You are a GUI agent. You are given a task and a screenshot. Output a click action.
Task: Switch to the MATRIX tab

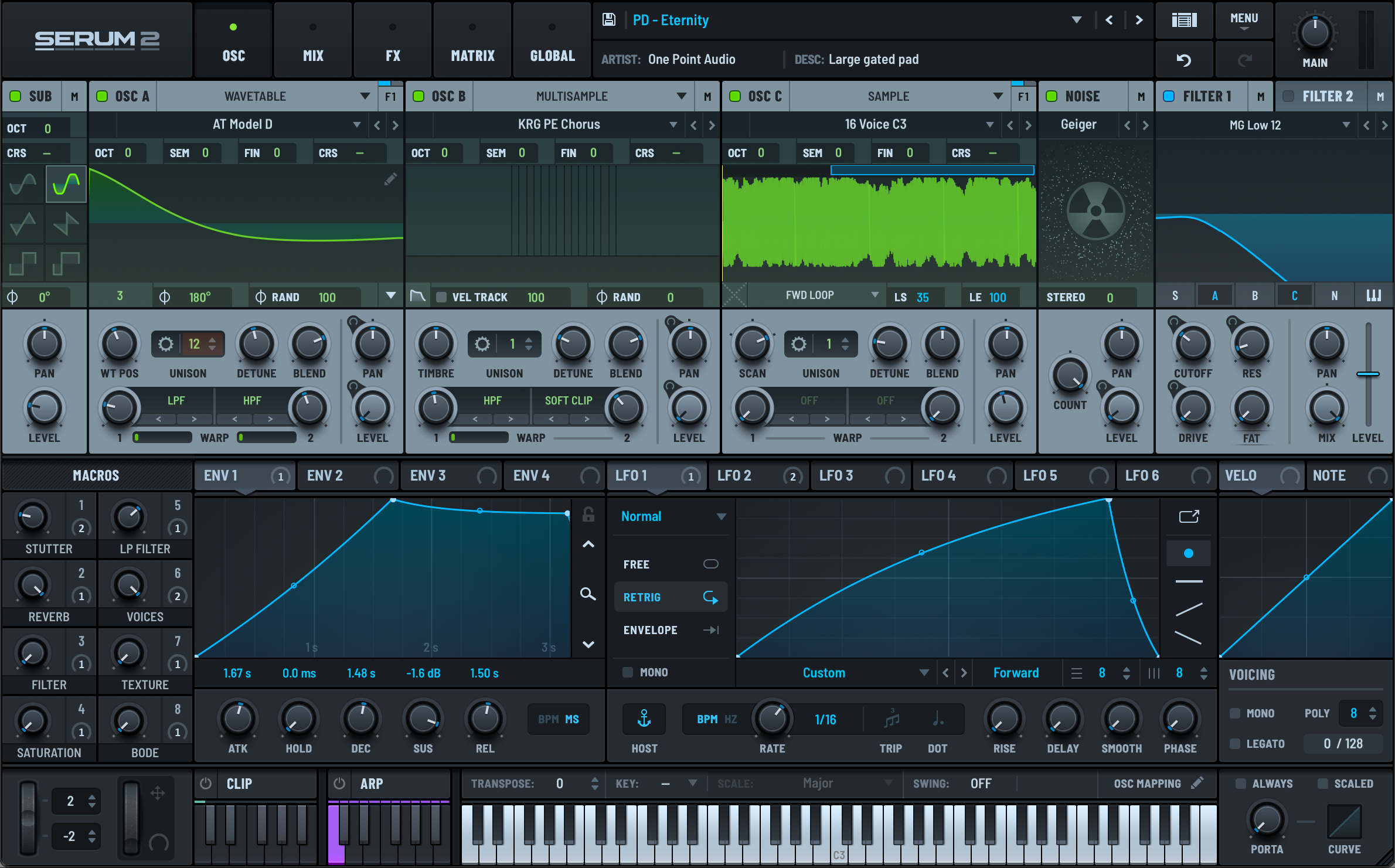[472, 40]
